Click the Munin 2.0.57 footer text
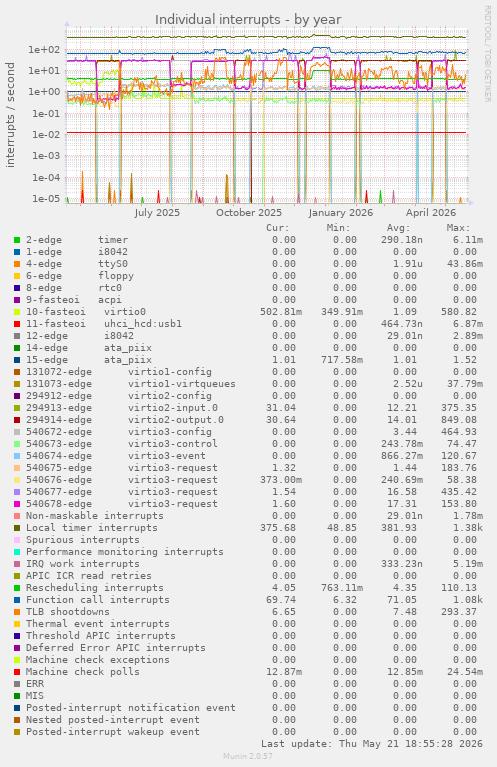Screen dimensions: 497x767 pyautogui.click(x=248, y=756)
